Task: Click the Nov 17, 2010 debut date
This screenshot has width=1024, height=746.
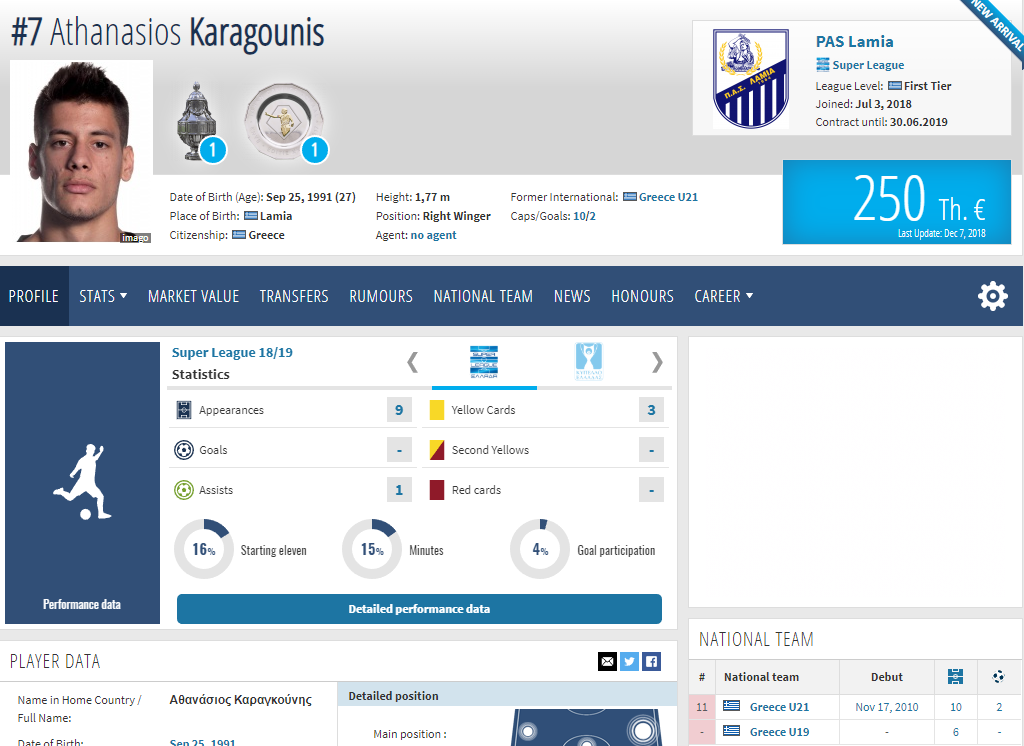Action: pos(886,707)
